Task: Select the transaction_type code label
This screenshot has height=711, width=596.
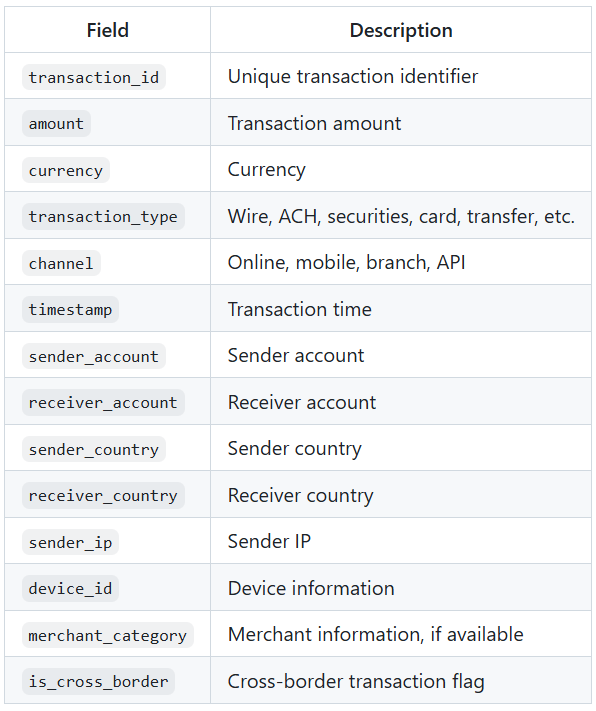Action: 103,216
